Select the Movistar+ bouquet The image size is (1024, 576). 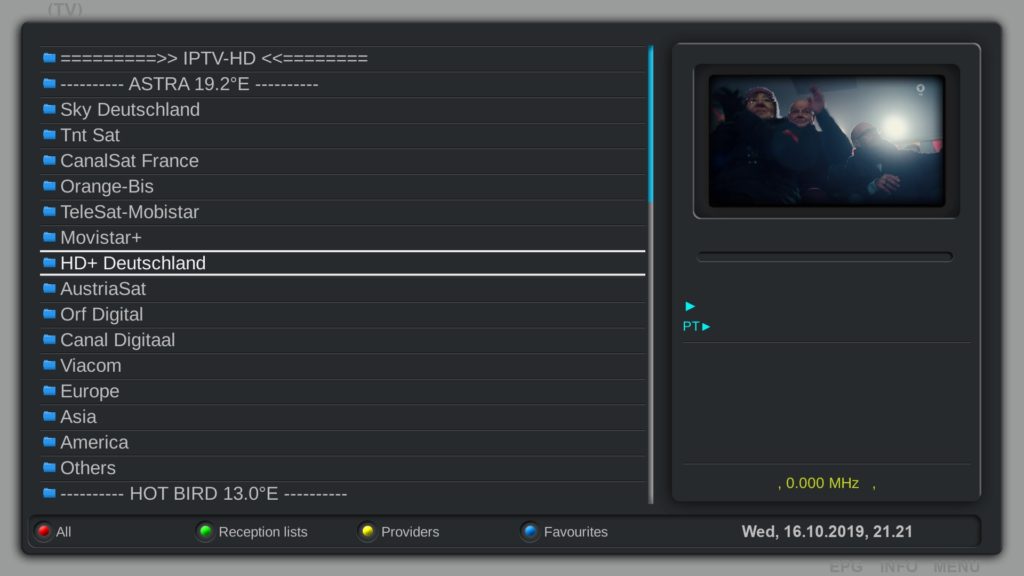point(343,237)
